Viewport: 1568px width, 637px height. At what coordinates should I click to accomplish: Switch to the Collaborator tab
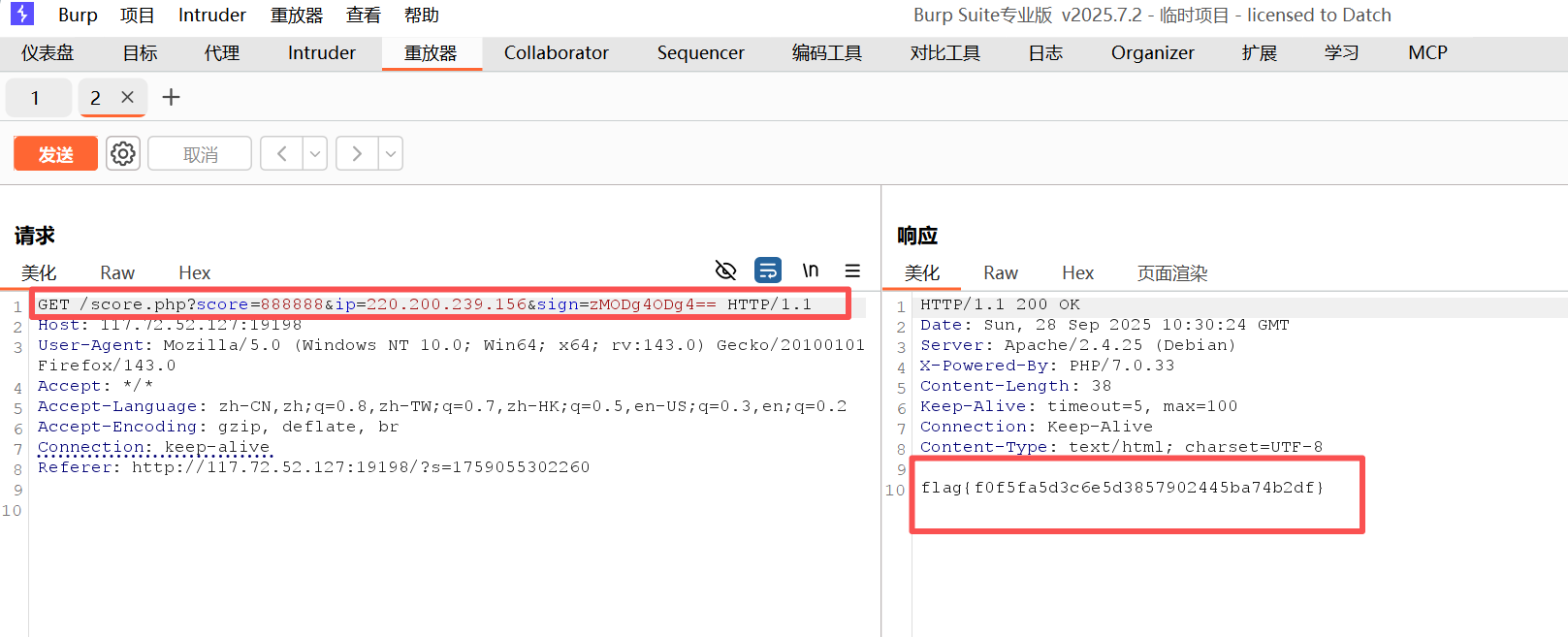click(x=557, y=52)
